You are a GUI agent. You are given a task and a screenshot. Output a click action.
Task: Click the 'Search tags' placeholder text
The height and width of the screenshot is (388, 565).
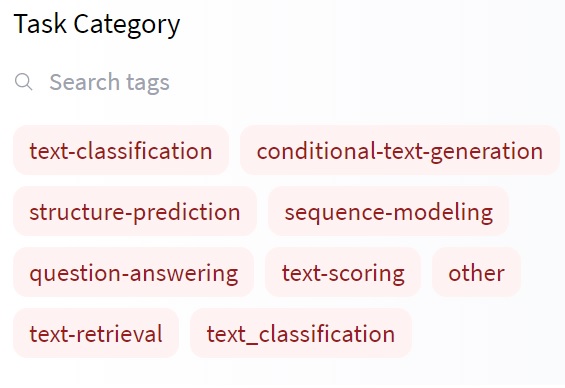click(110, 82)
